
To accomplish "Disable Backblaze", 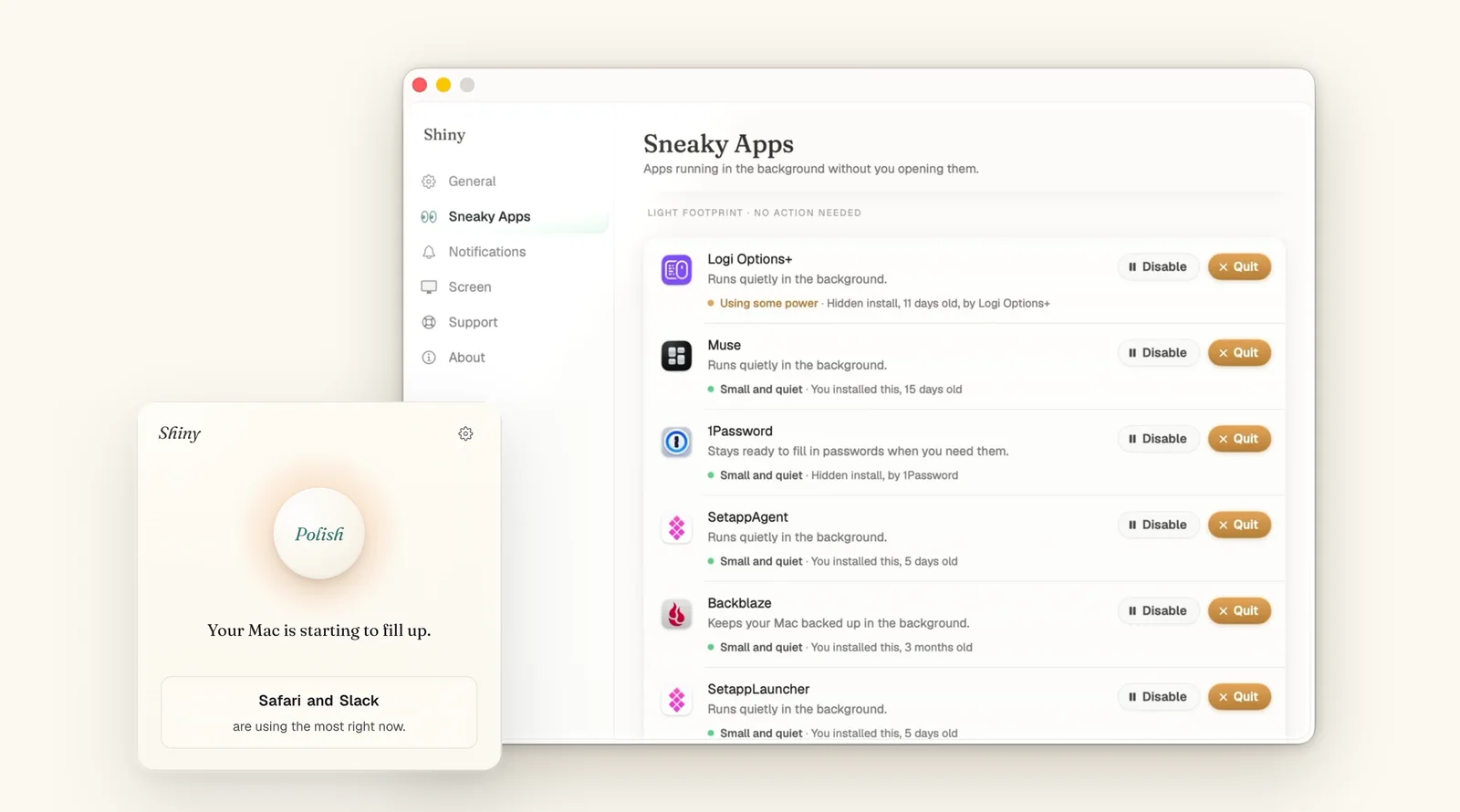I will (1158, 611).
